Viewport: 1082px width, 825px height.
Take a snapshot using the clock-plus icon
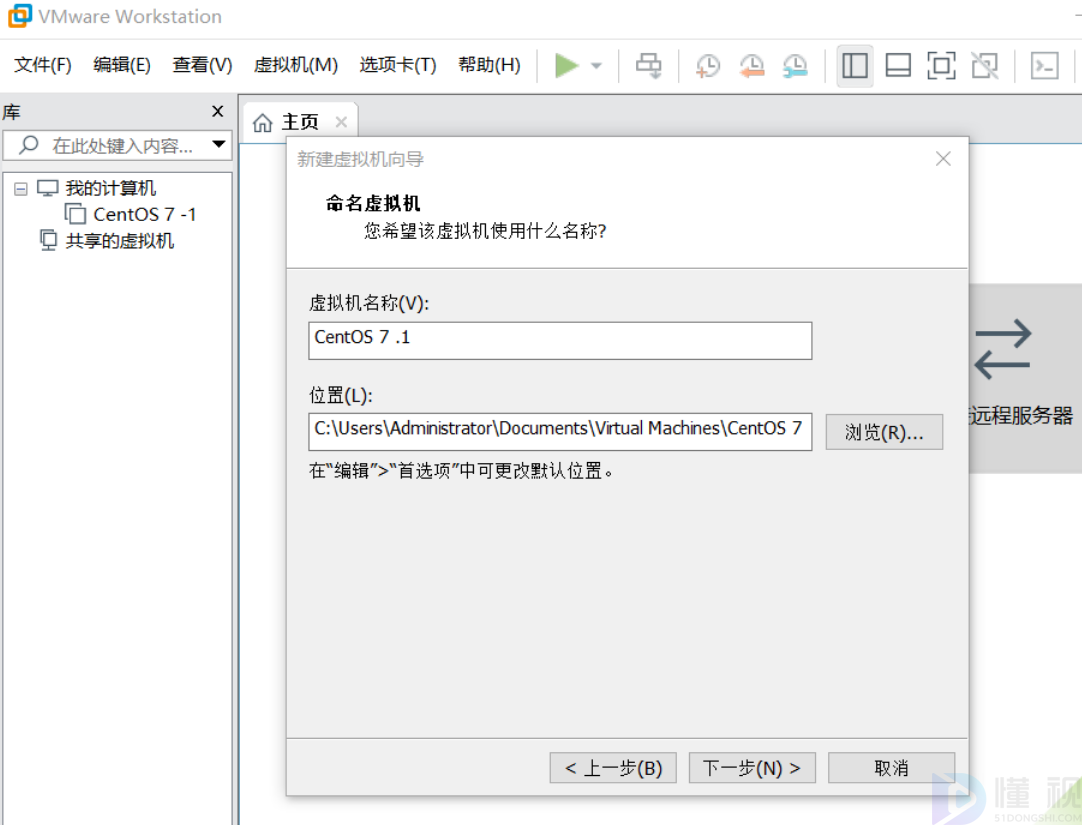click(707, 66)
